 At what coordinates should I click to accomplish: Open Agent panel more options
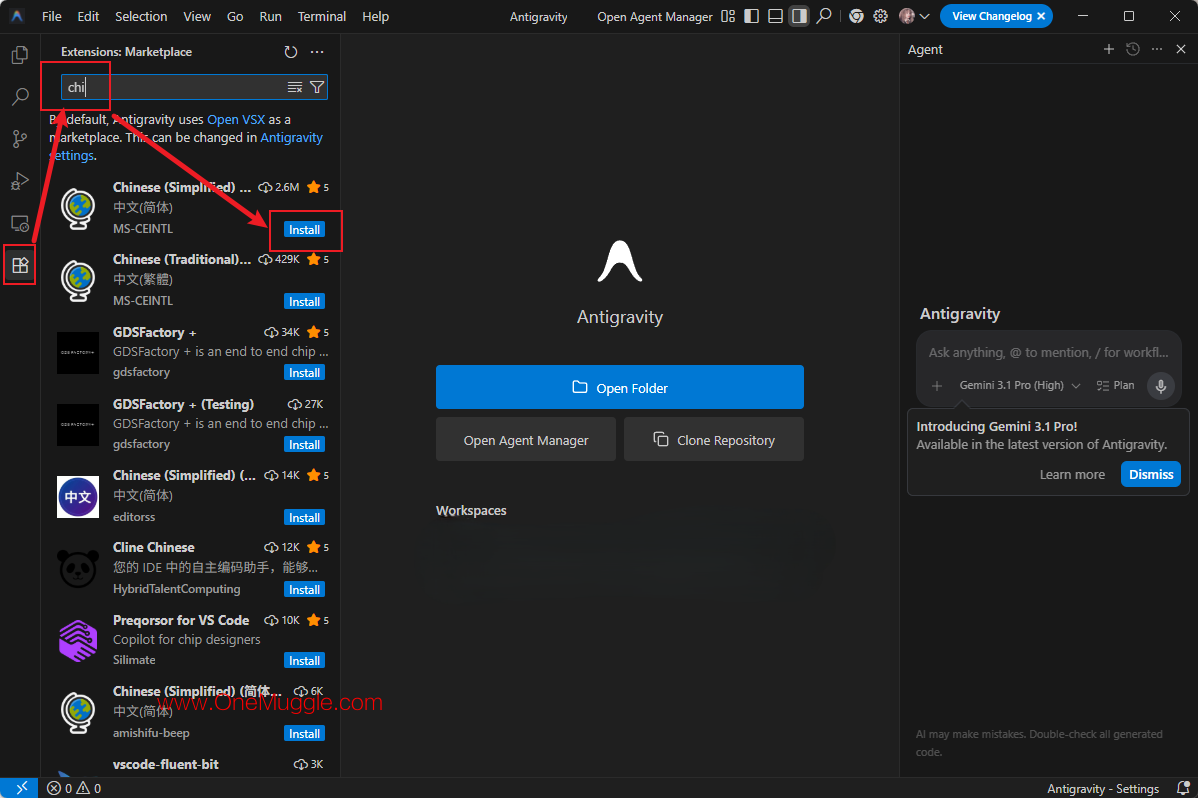[x=1157, y=49]
